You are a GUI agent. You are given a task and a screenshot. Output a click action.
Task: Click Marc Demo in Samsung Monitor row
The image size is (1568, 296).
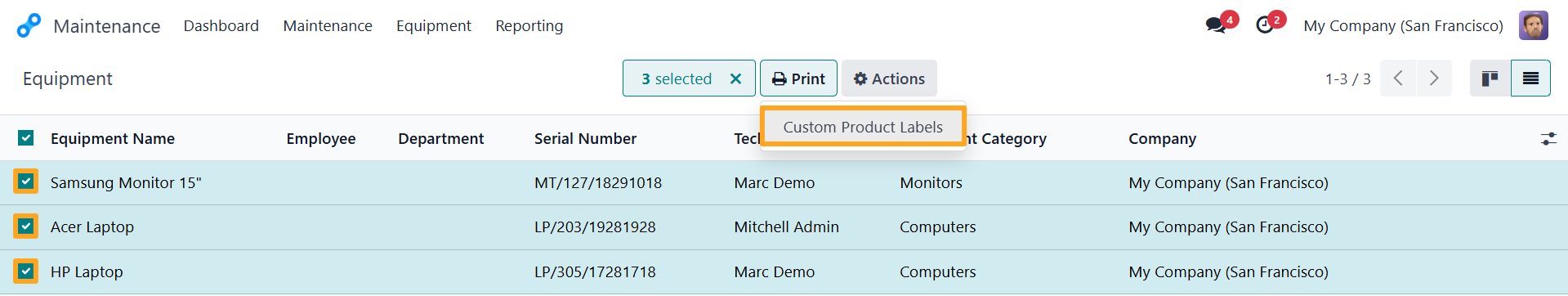click(774, 183)
